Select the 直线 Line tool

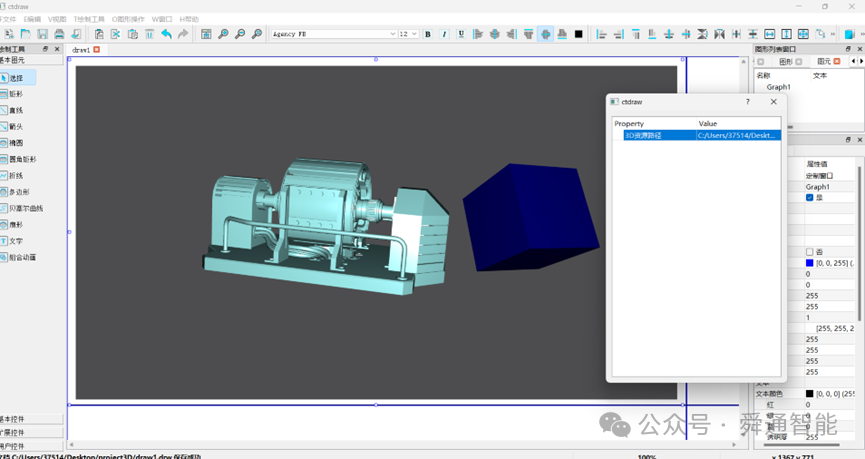tap(12, 110)
